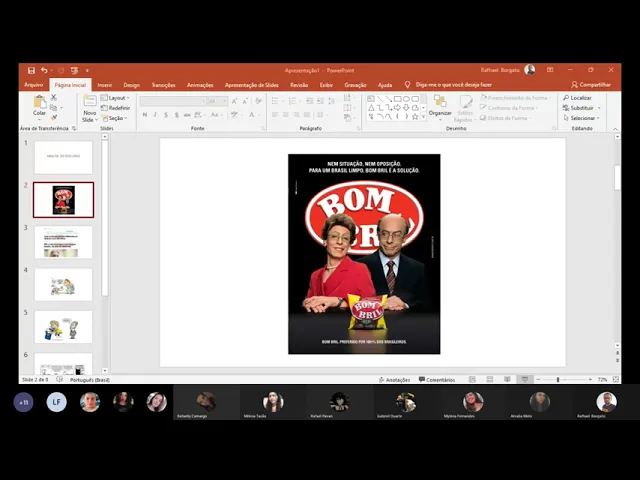
Task: Click accessibility check icon in status bar
Action: [60, 380]
